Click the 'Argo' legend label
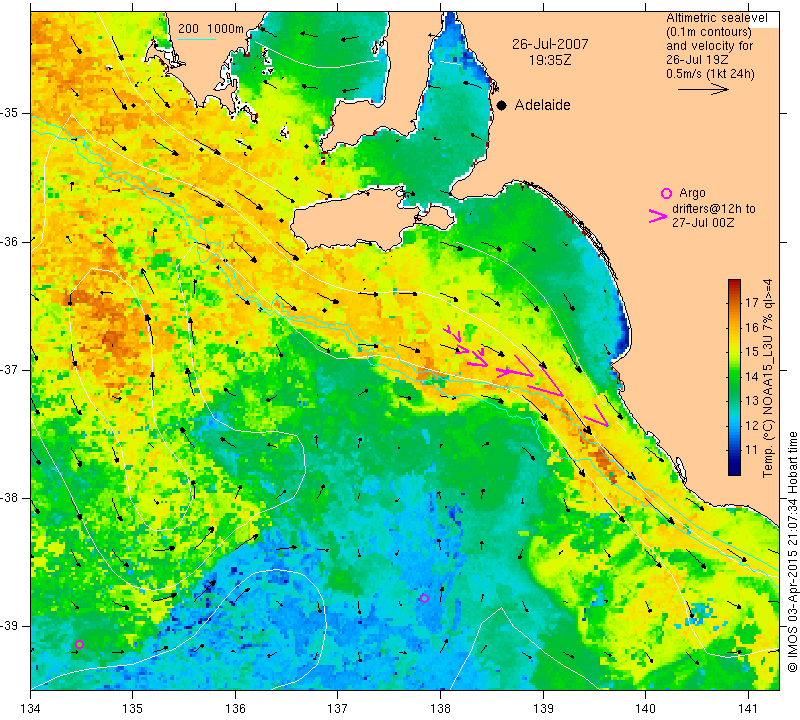The image size is (800, 720). coord(692,193)
